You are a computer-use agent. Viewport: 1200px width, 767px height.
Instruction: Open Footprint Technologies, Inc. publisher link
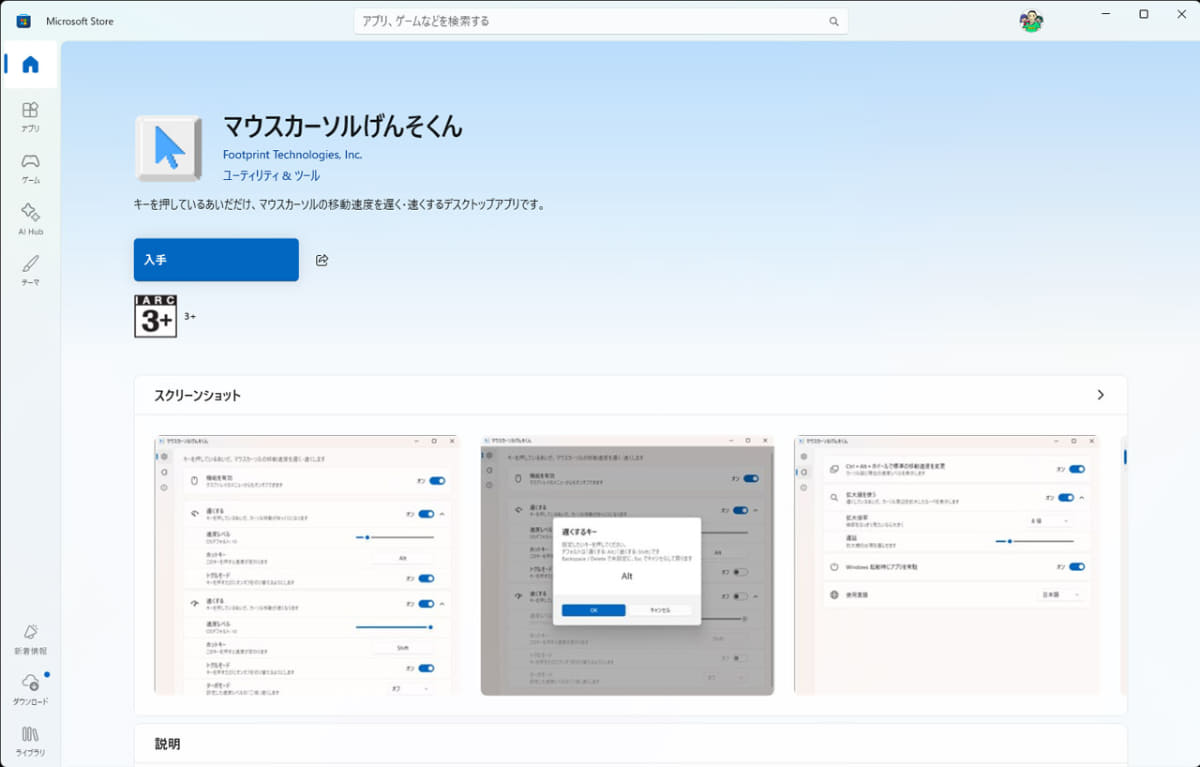coord(292,155)
